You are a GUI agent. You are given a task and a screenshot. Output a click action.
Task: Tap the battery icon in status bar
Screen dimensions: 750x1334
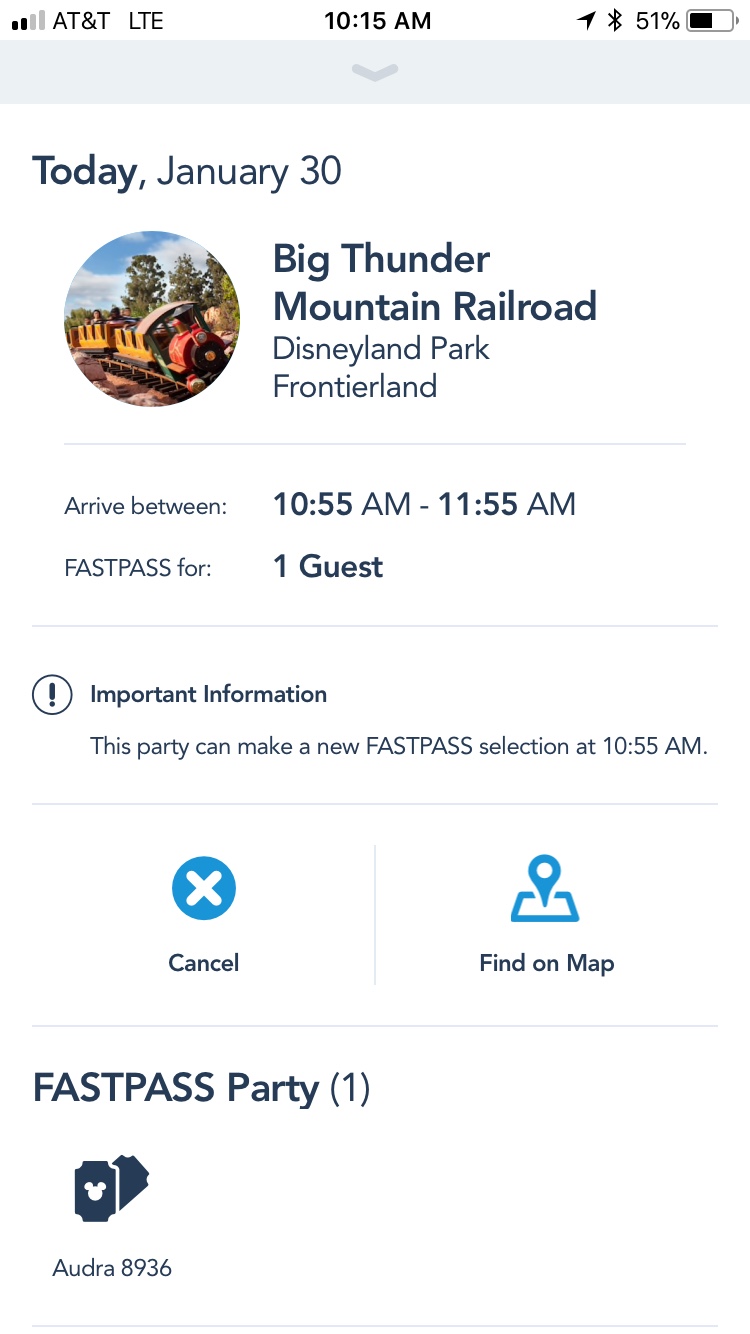pyautogui.click(x=713, y=20)
